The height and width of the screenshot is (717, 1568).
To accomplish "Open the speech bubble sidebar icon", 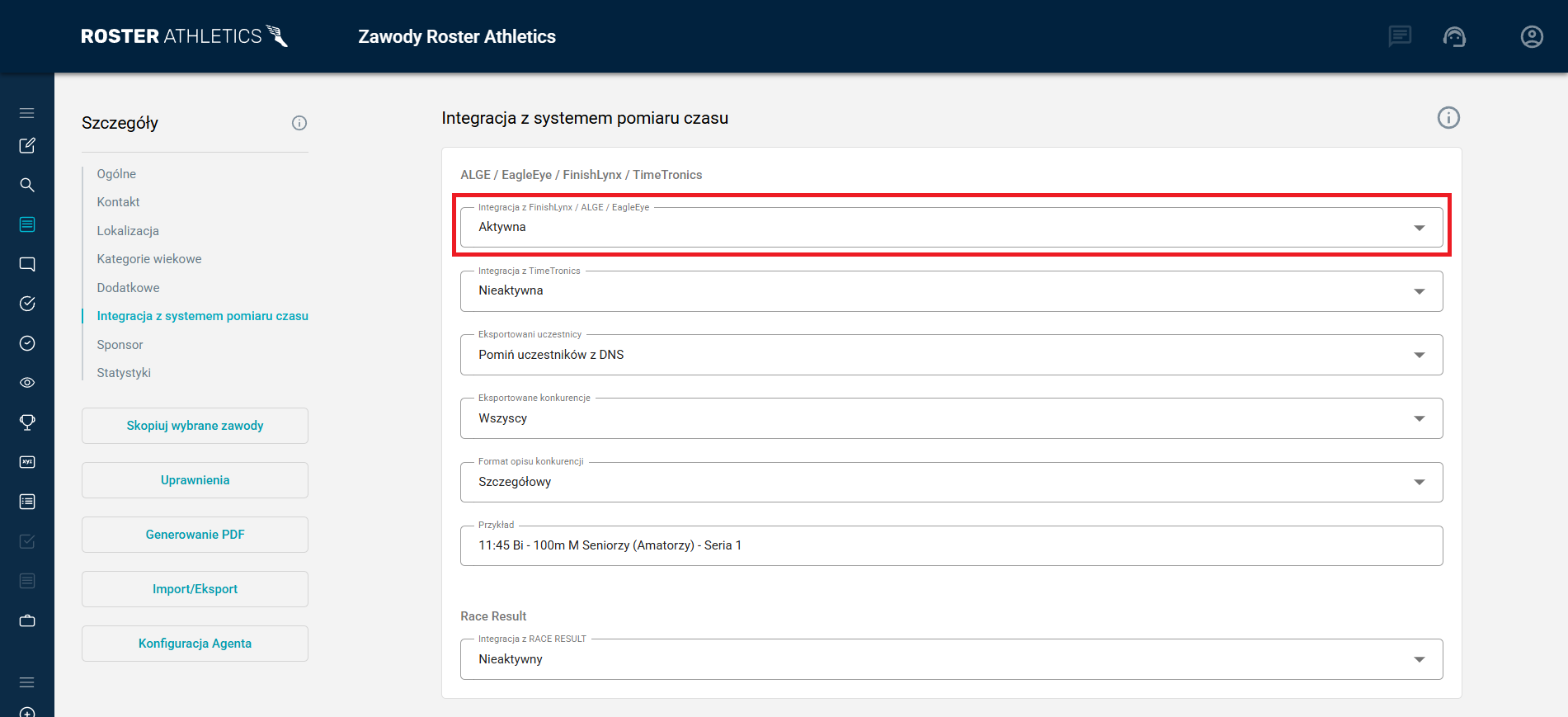I will point(27,264).
